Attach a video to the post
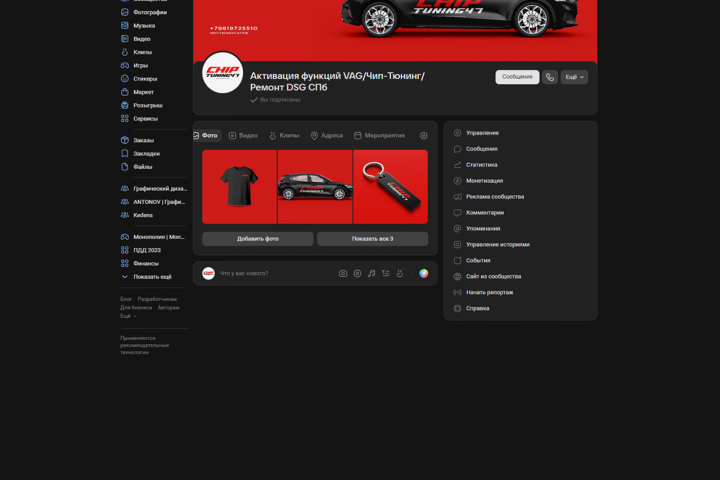The width and height of the screenshot is (720, 480). [357, 273]
